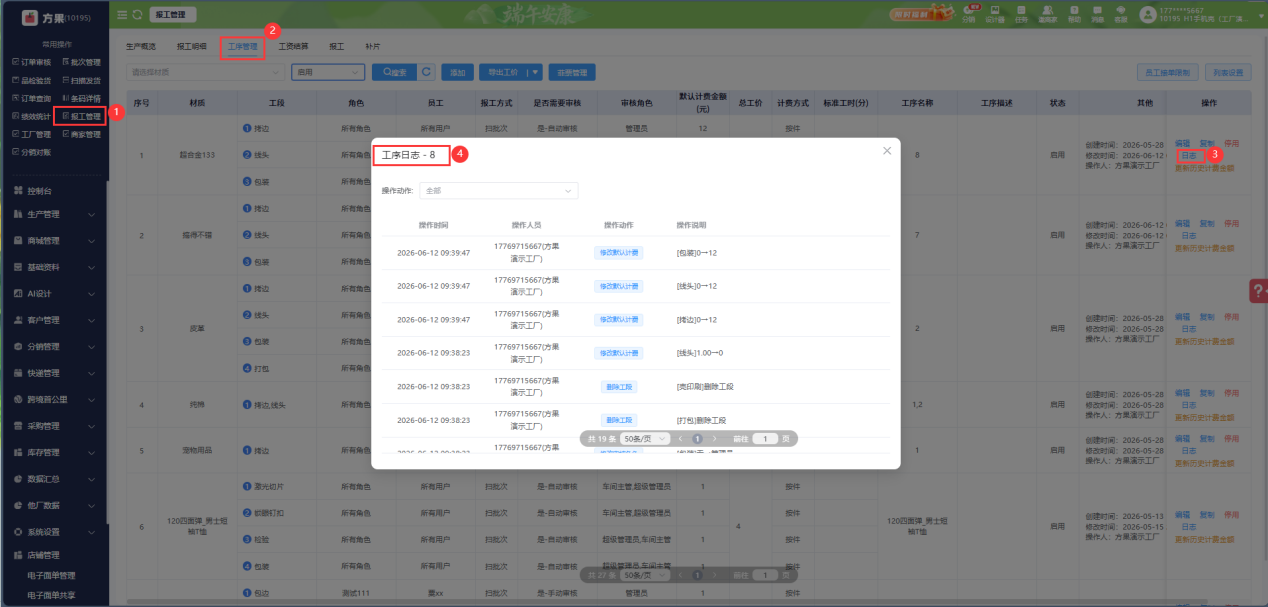1268x607 pixels.
Task: Expand 库存管理 in the sidebar
Action: click(54, 452)
